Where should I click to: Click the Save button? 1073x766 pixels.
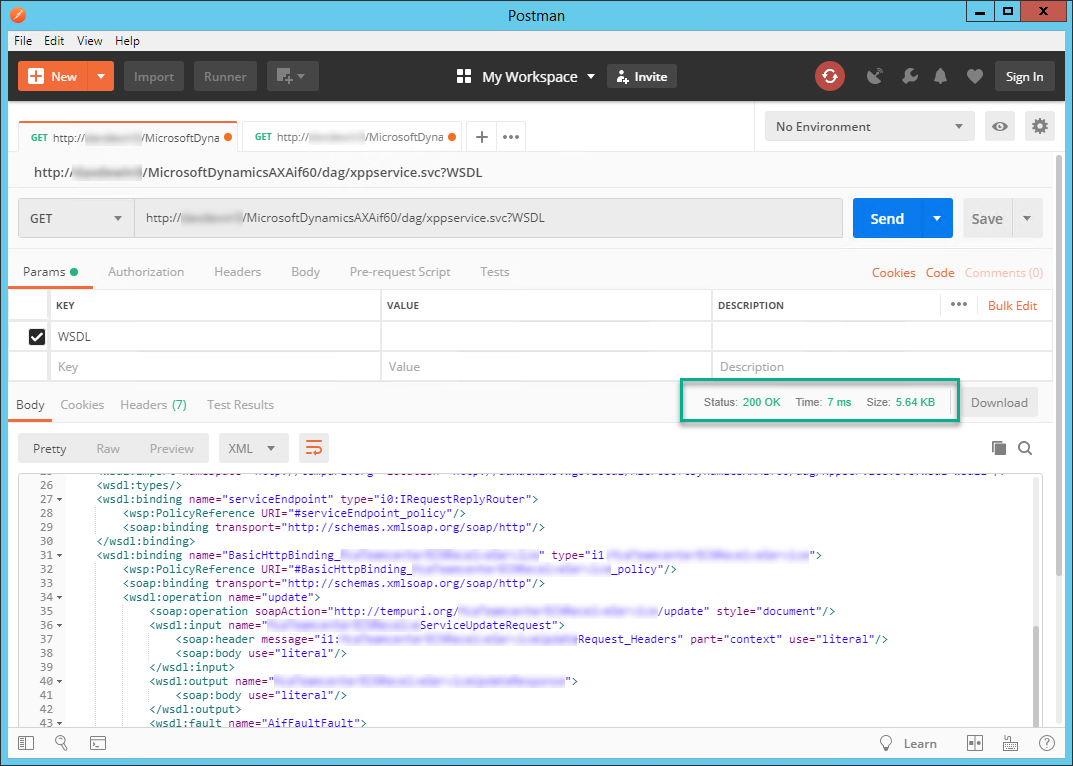(987, 218)
